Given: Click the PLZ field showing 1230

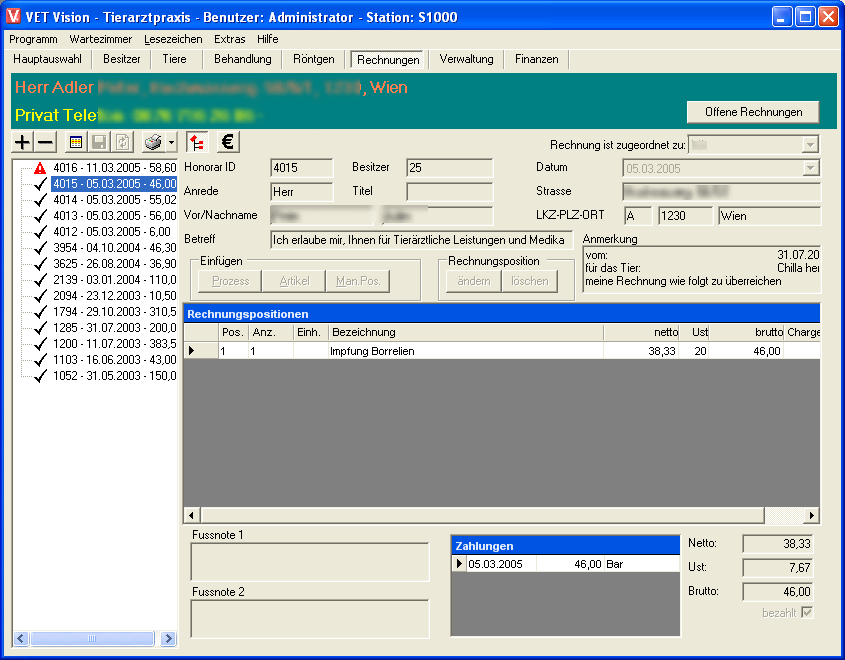Looking at the screenshot, I should coord(685,216).
